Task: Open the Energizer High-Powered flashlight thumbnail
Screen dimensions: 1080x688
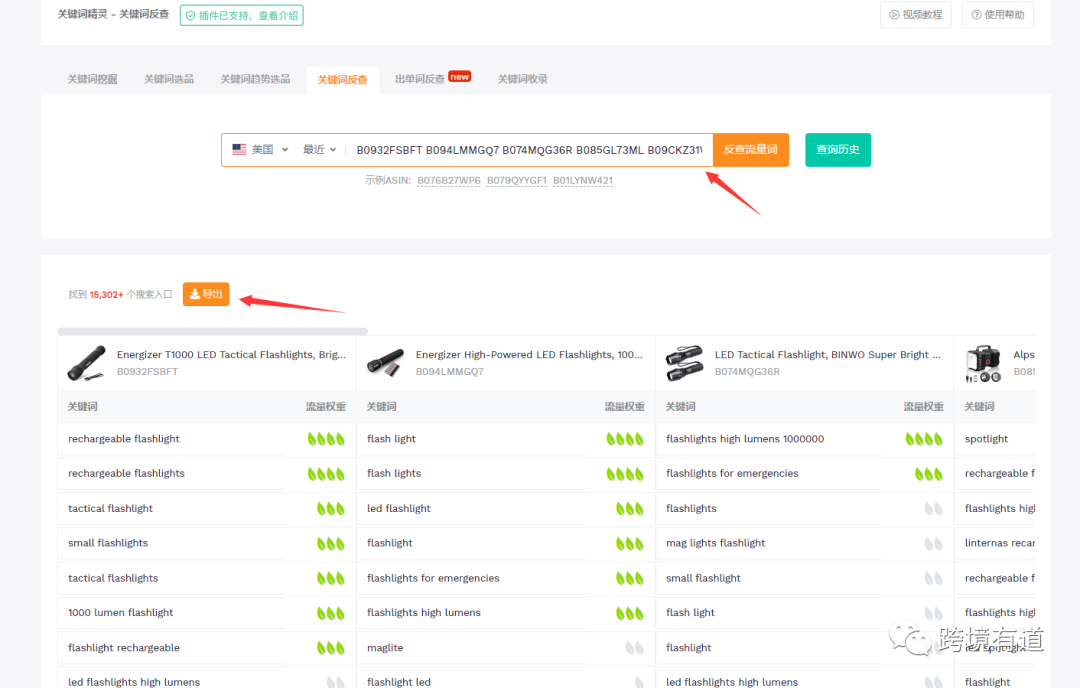Action: 385,363
